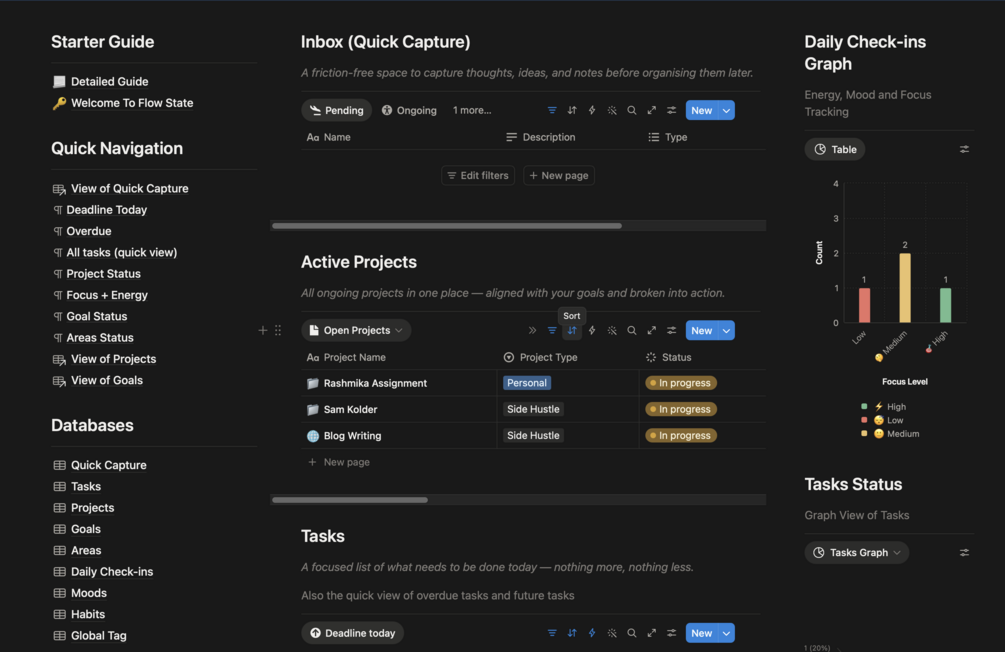Click expand full-page icon in Active Projects toolbar
Screen dimensions: 1005x652
pos(652,330)
